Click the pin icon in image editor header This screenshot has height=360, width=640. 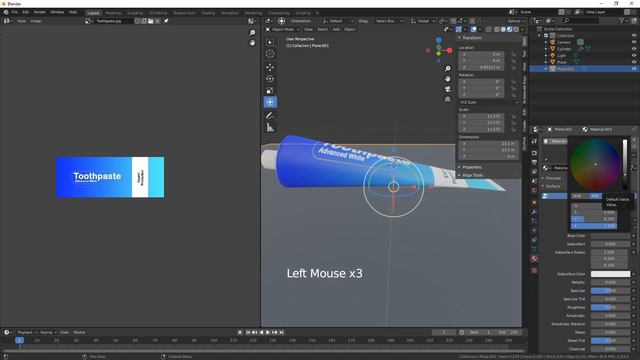pos(166,21)
